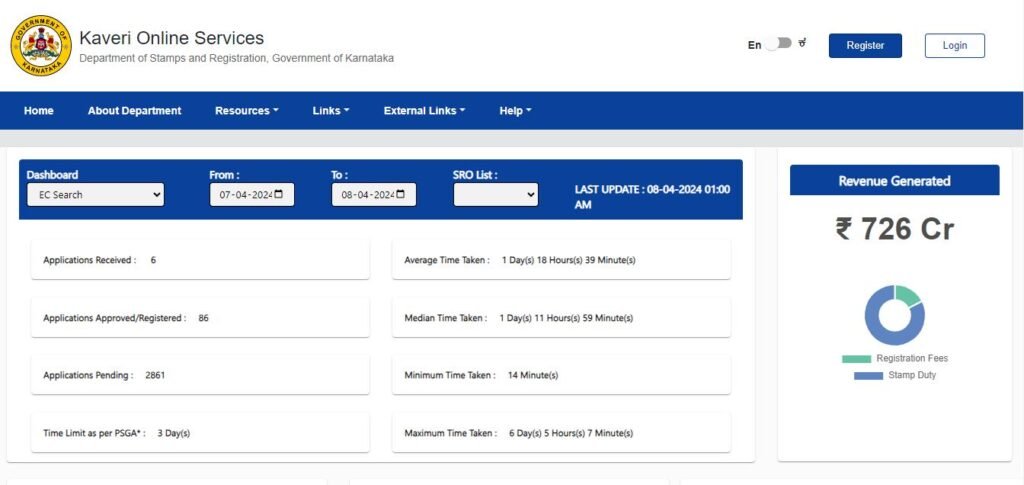Click the From date field 07-04-2024
The height and width of the screenshot is (485, 1024).
tap(252, 195)
